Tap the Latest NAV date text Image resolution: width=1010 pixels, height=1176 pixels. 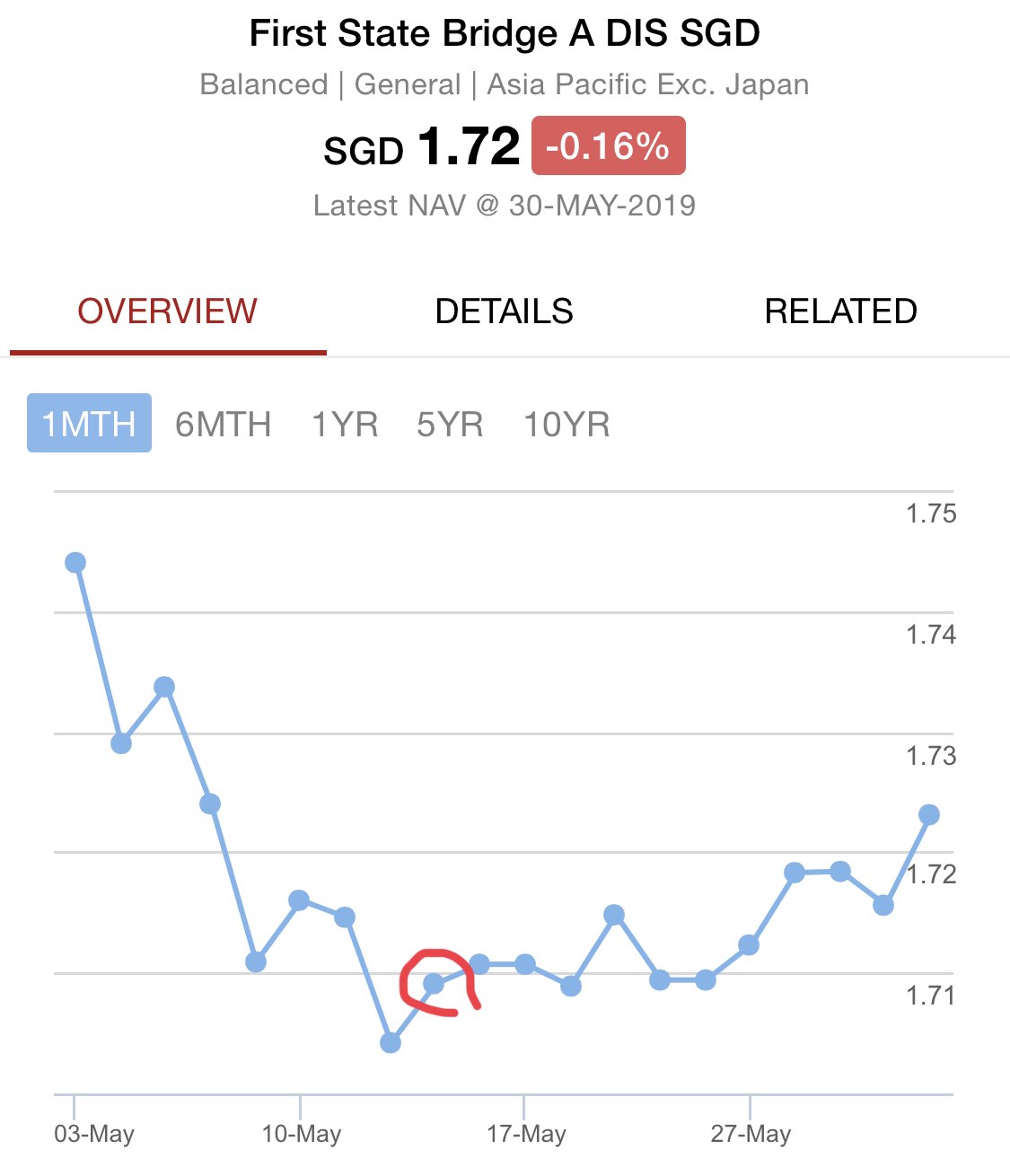coord(505,206)
